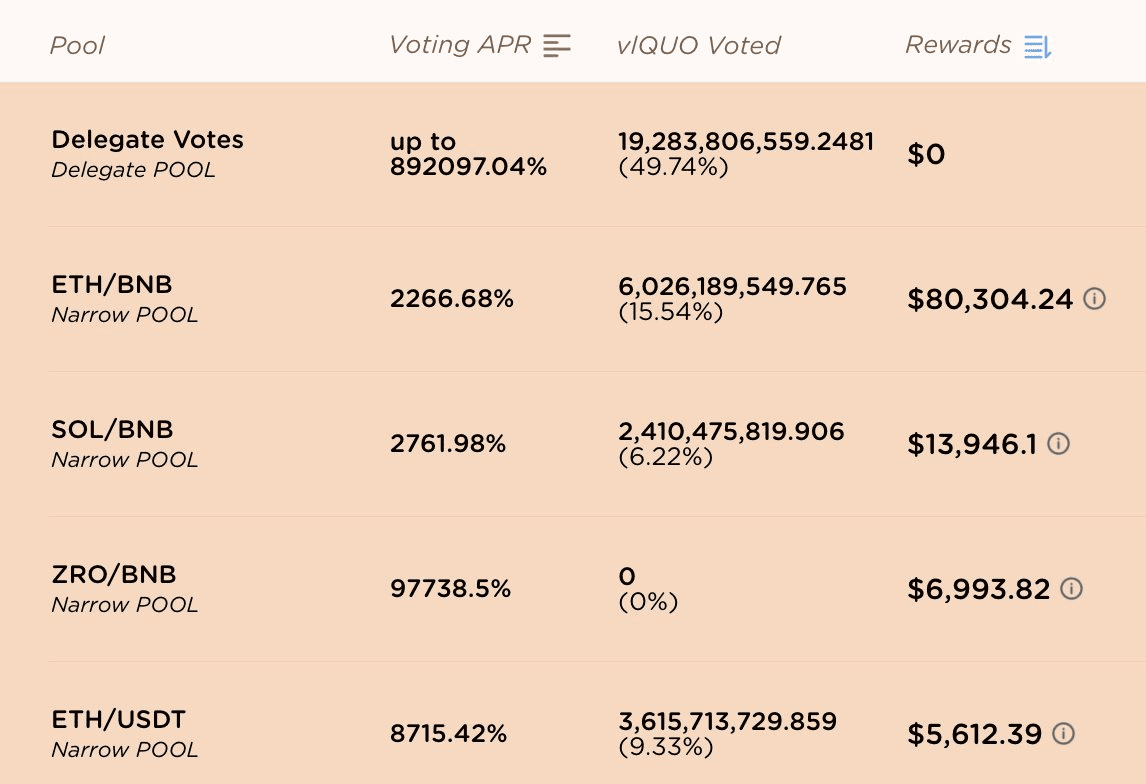Click the Pool column header
This screenshot has width=1146, height=784.
[77, 46]
